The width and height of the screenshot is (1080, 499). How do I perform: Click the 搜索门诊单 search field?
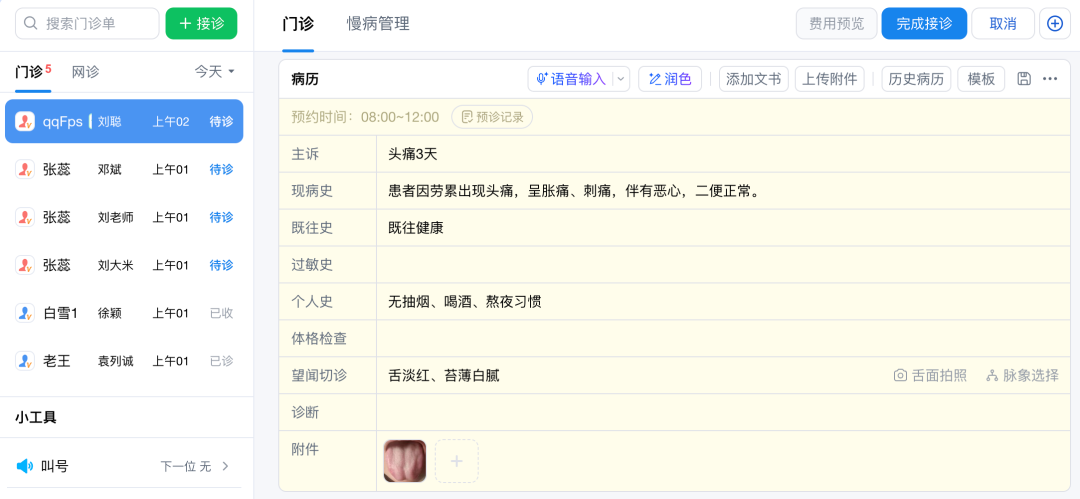(87, 24)
